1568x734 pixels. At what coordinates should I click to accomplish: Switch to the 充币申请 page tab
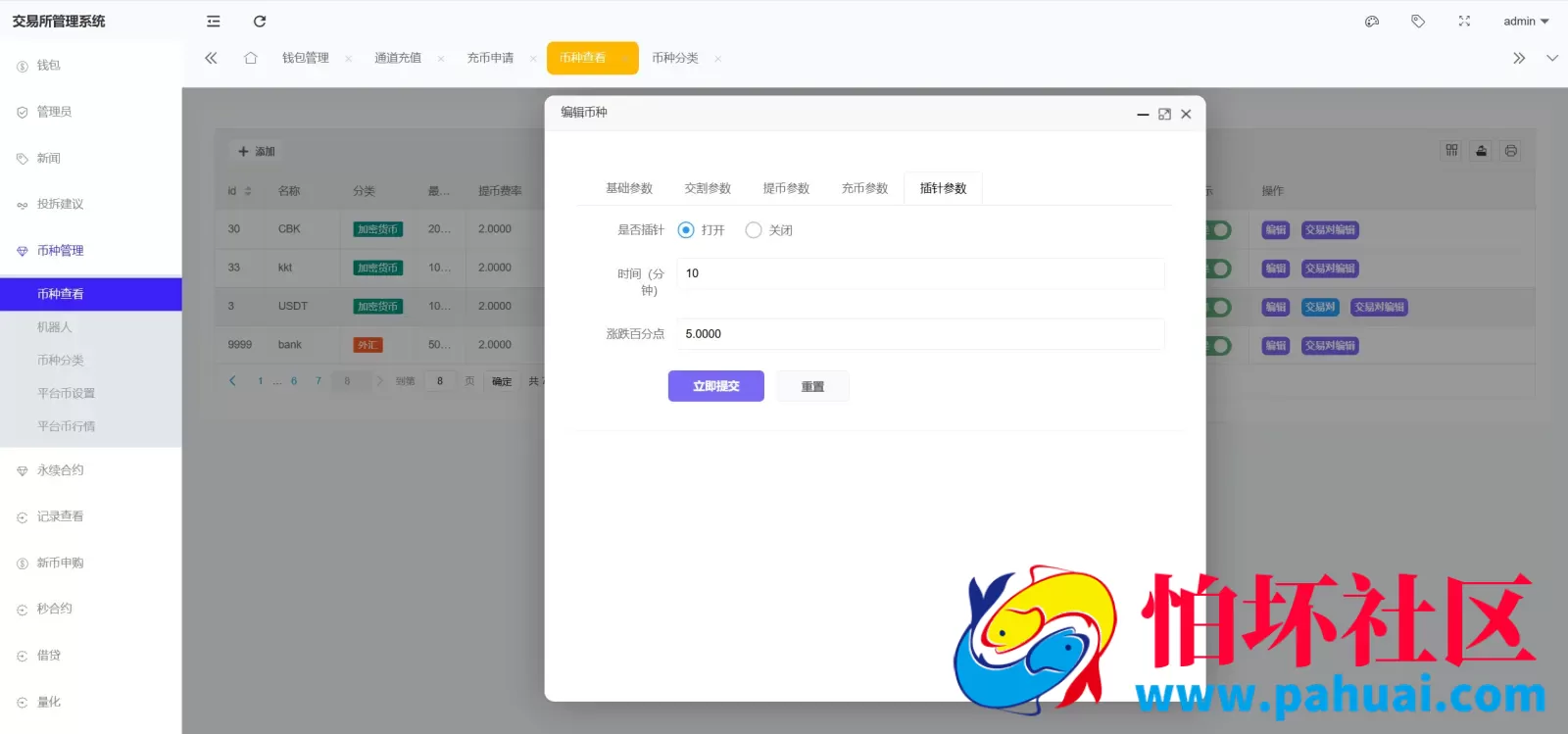coord(490,58)
